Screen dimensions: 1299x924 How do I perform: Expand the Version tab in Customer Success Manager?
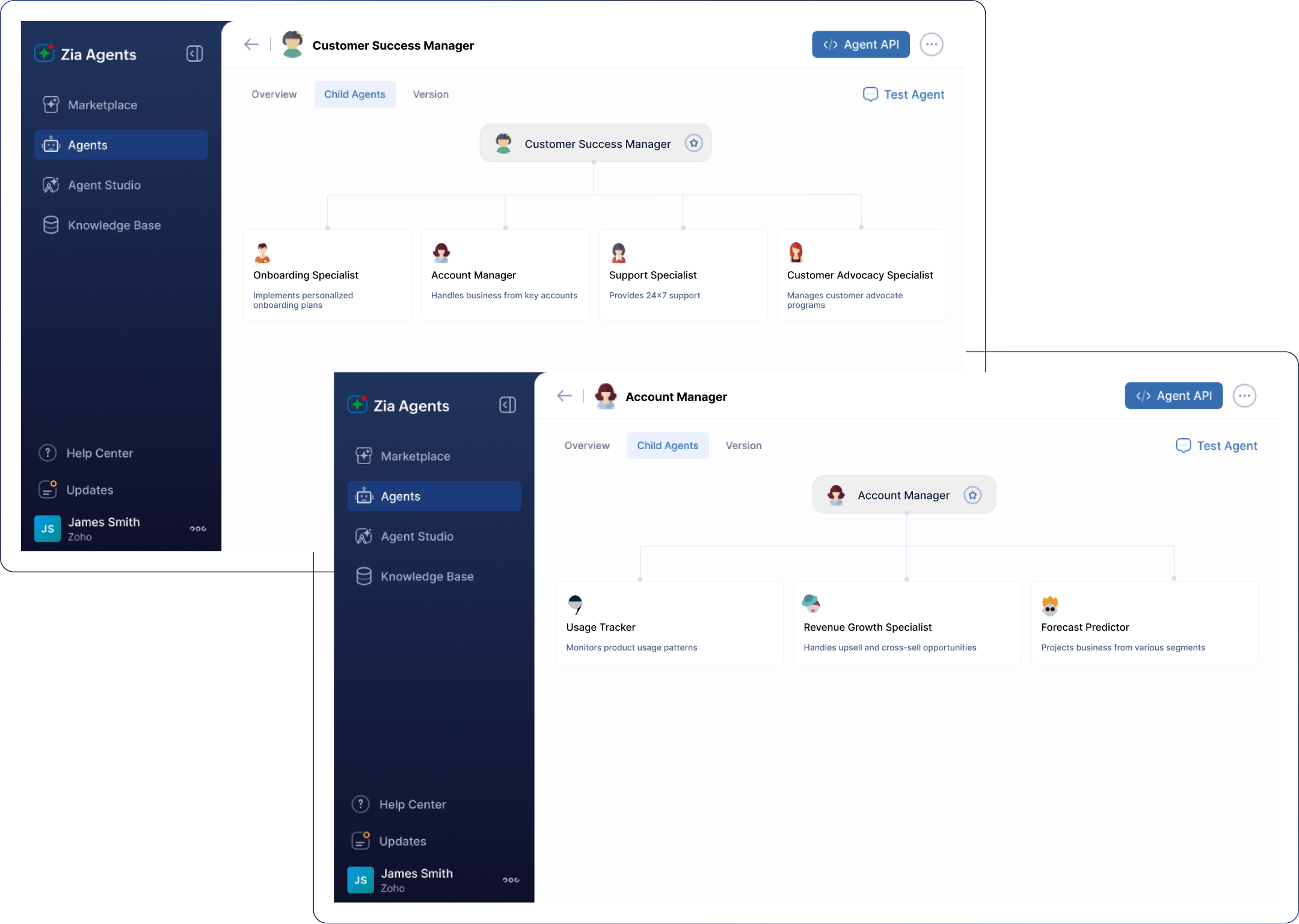[x=432, y=93]
